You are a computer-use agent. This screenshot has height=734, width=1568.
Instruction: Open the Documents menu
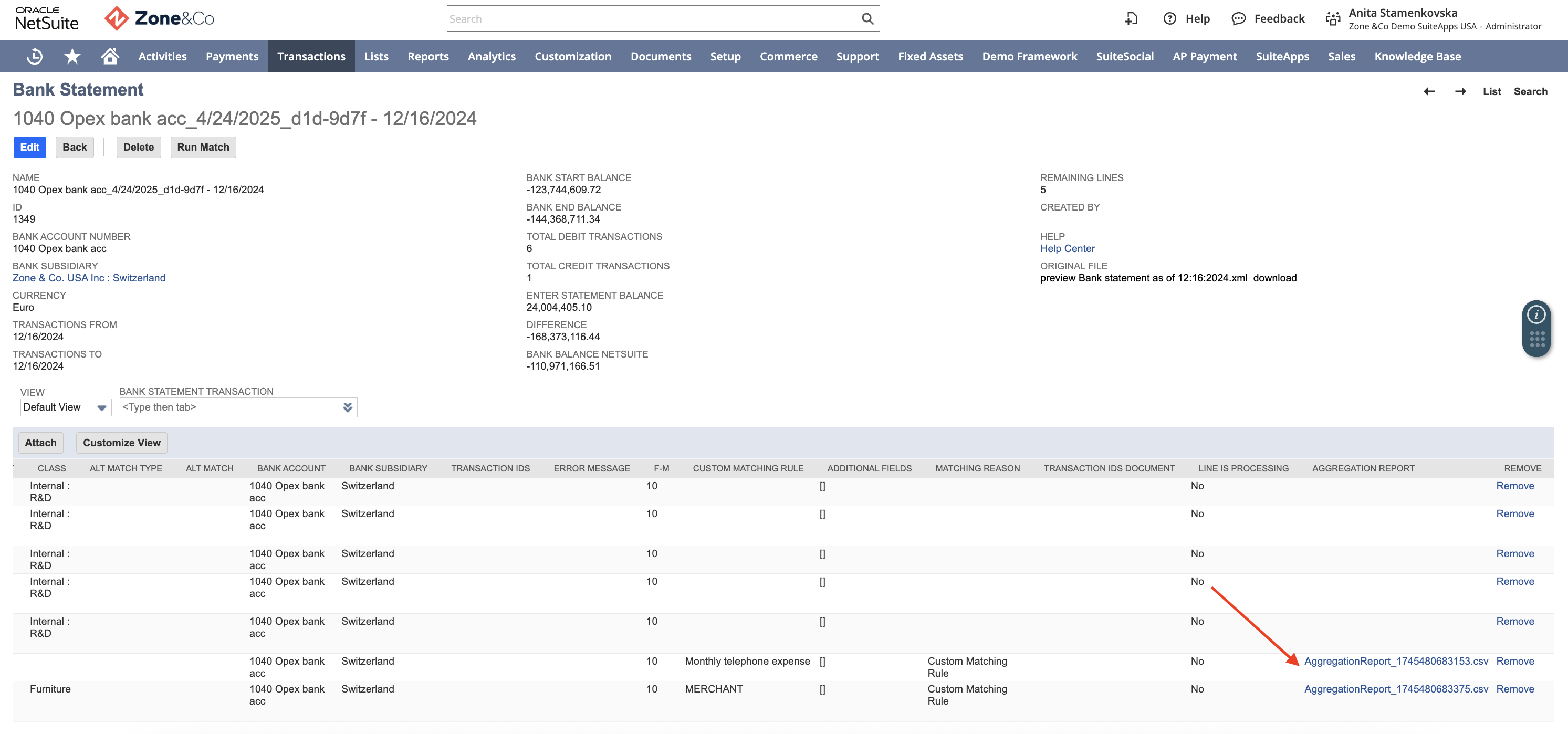coord(661,56)
